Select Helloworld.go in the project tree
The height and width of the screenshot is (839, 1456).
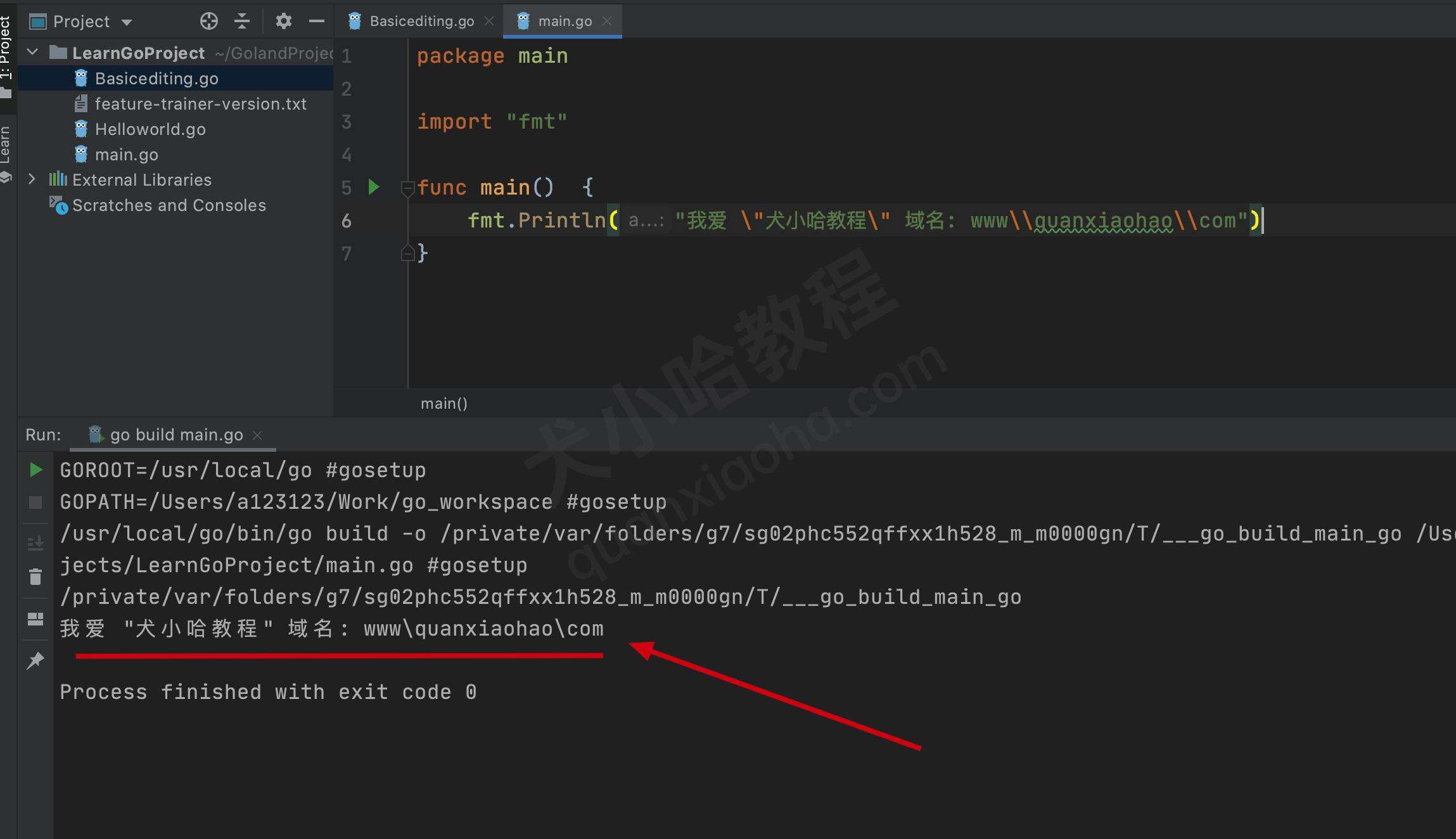pyautogui.click(x=150, y=129)
